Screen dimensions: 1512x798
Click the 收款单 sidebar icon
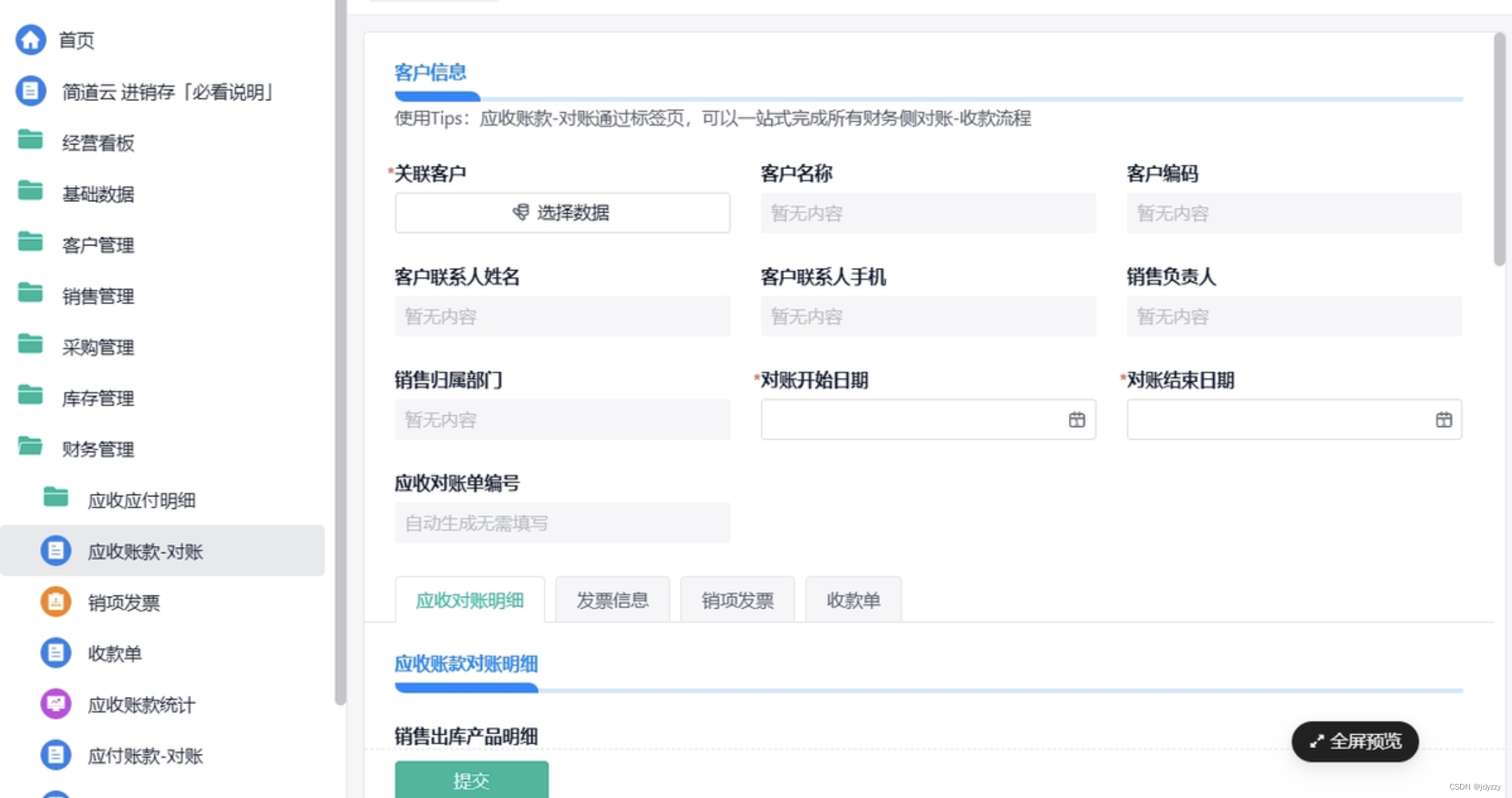coord(56,653)
